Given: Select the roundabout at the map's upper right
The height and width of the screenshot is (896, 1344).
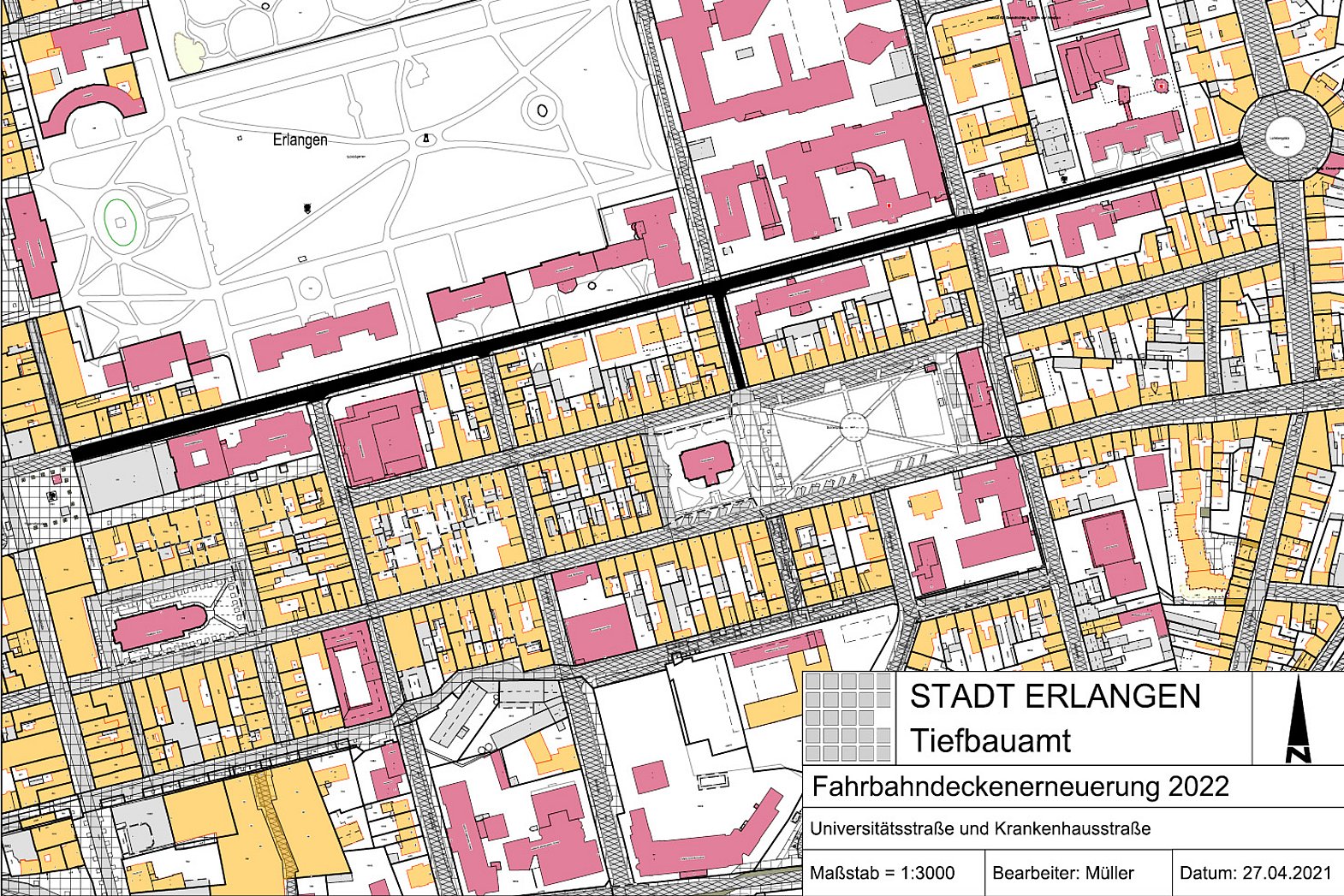Looking at the screenshot, I should pyautogui.click(x=1286, y=138).
